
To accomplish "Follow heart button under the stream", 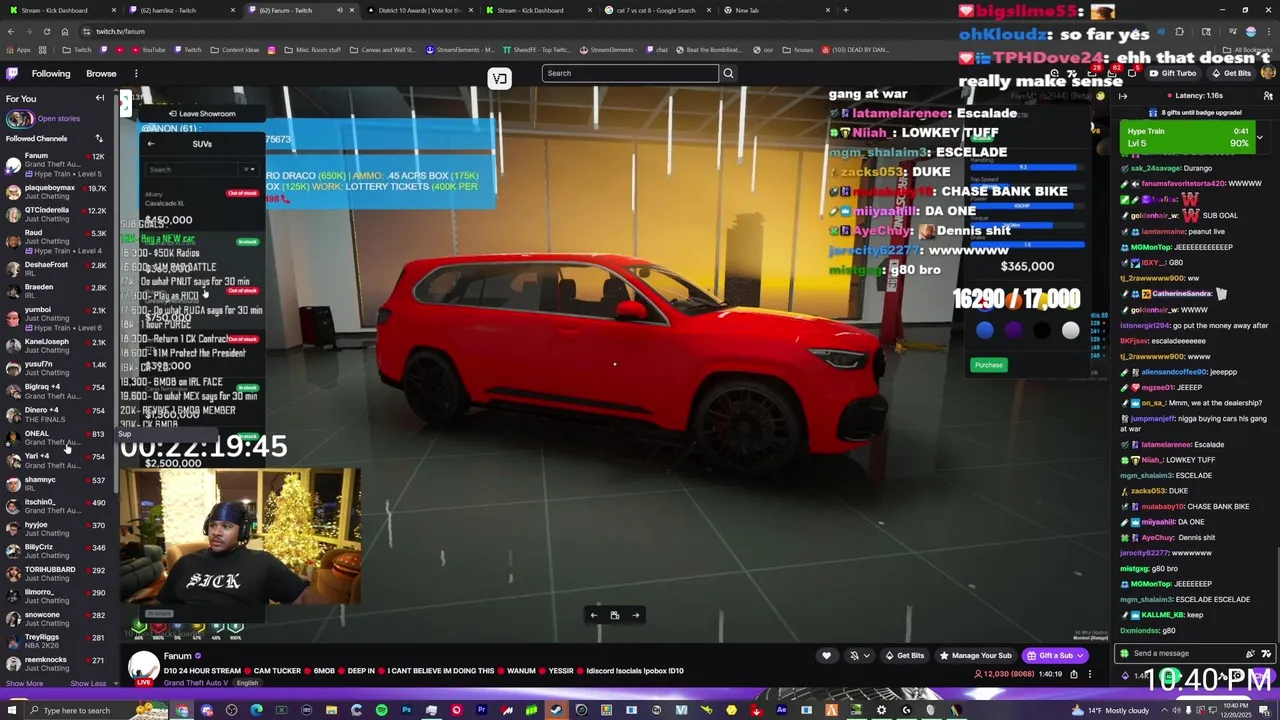I will pyautogui.click(x=826, y=656).
